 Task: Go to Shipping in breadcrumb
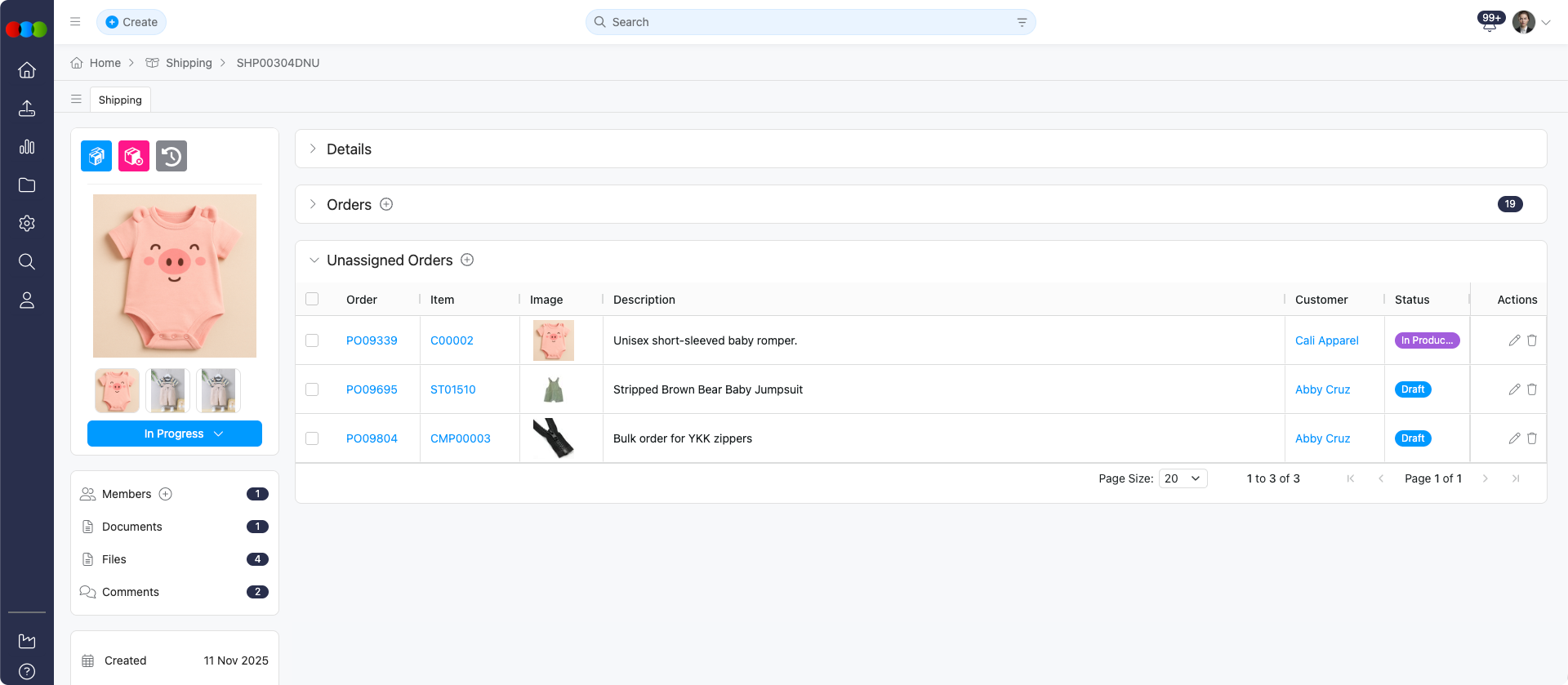click(x=189, y=63)
